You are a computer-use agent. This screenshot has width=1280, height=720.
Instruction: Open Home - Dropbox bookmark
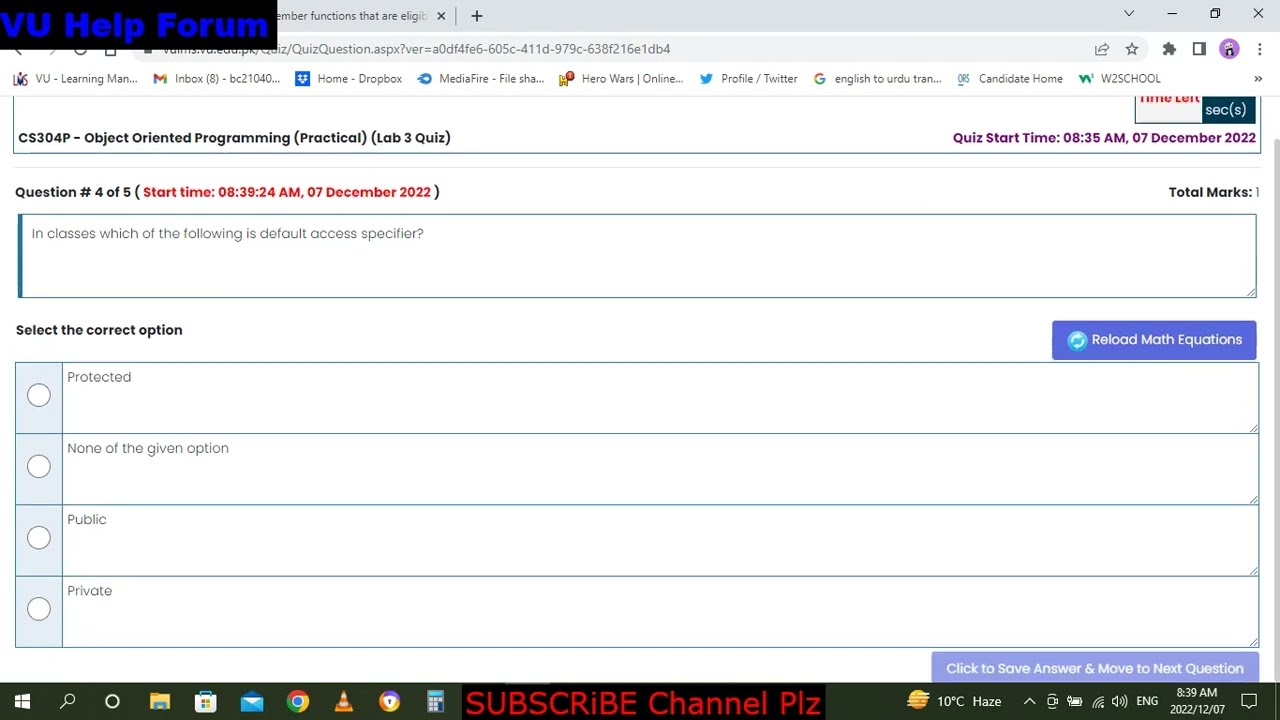(349, 79)
